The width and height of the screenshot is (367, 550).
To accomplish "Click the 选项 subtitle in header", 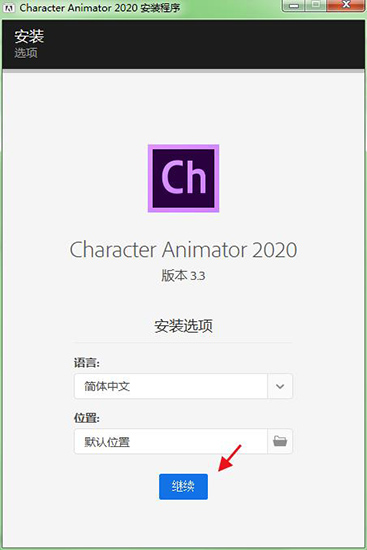I will click(x=26, y=53).
